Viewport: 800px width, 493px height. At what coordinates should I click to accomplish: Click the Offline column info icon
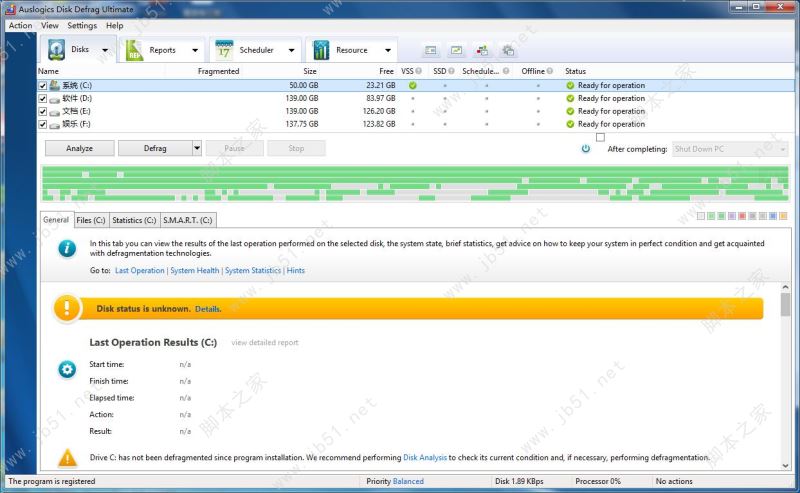point(549,71)
